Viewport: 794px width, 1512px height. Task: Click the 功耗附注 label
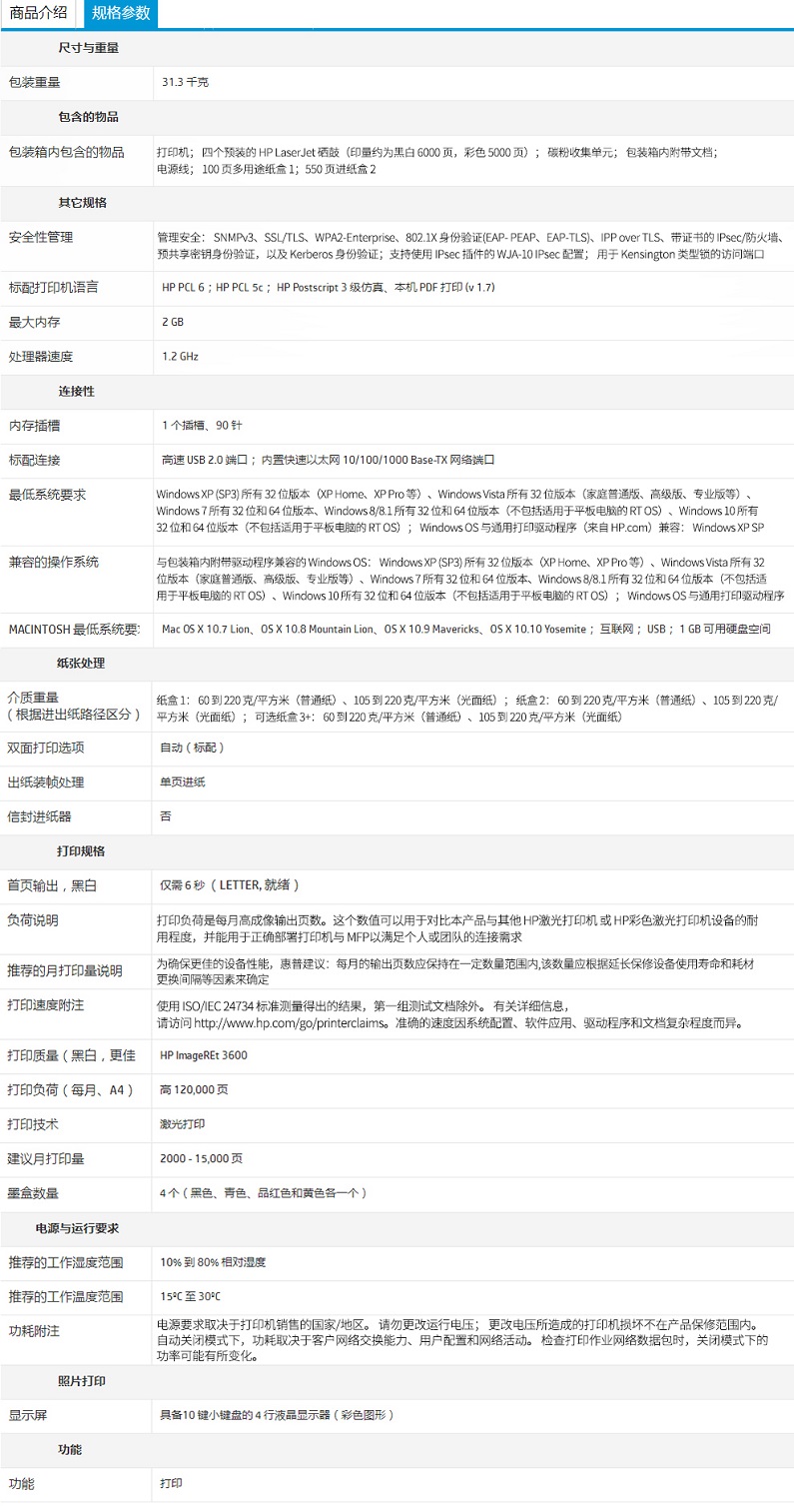click(34, 1331)
